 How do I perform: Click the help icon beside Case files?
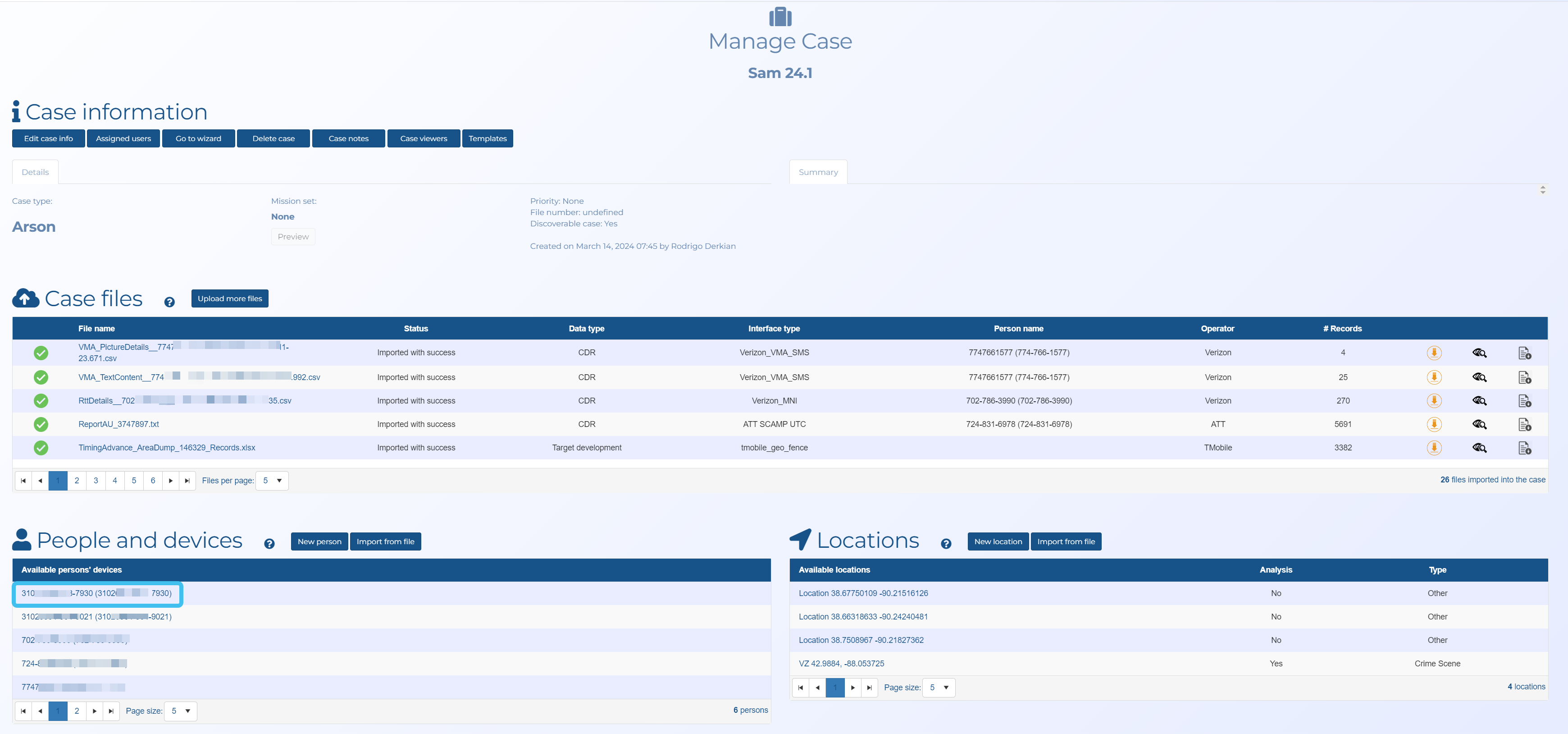tap(169, 302)
